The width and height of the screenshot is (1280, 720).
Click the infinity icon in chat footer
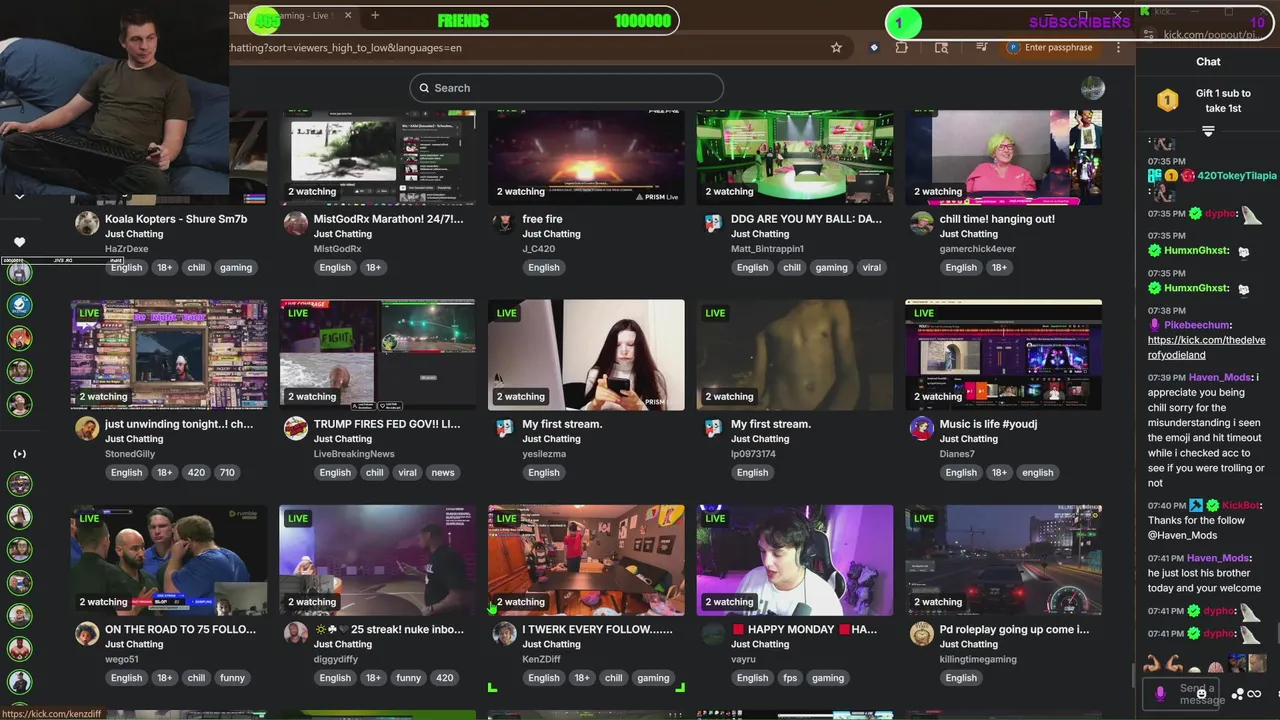1254,694
